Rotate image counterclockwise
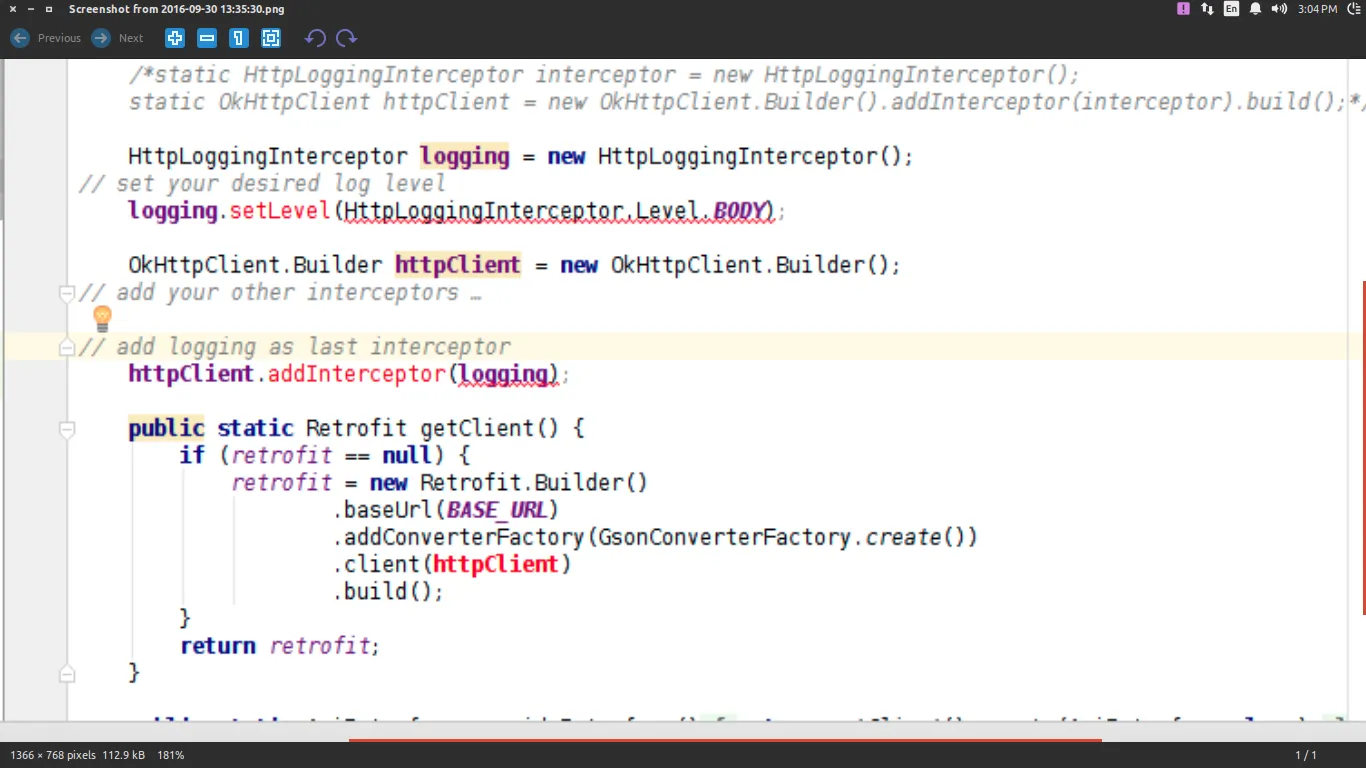This screenshot has height=768, width=1366. pyautogui.click(x=315, y=38)
